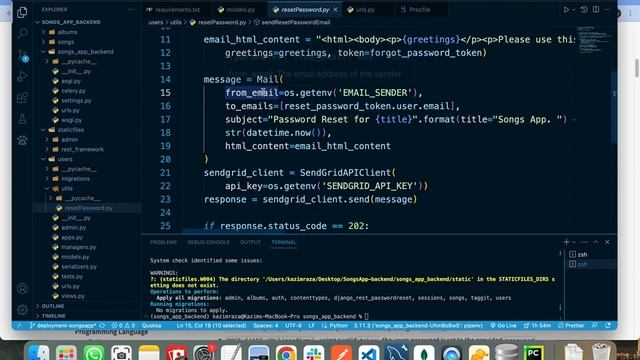Open views.py in the explorer
The height and width of the screenshot is (360, 640).
click(73, 296)
